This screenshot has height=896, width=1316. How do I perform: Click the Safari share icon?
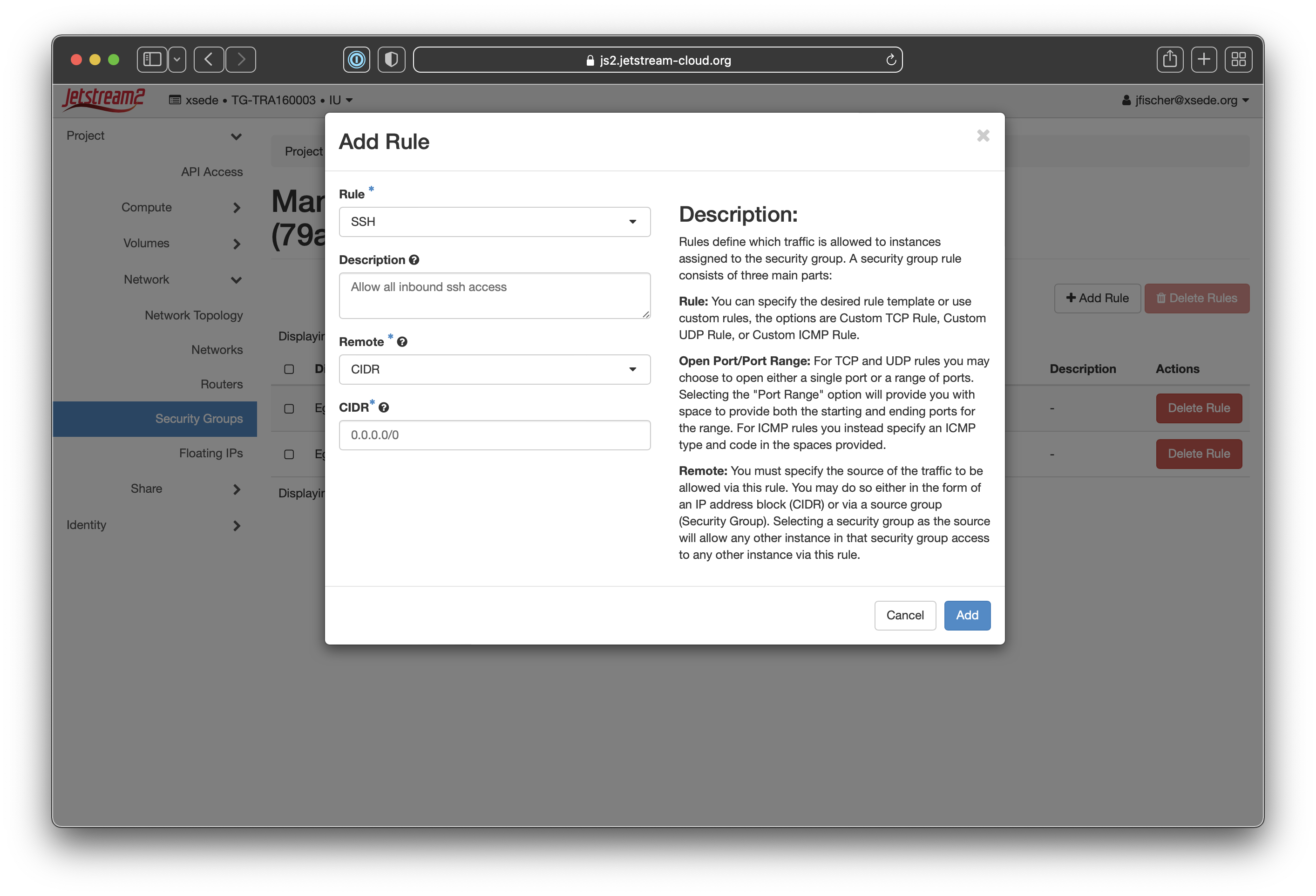pyautogui.click(x=1169, y=60)
